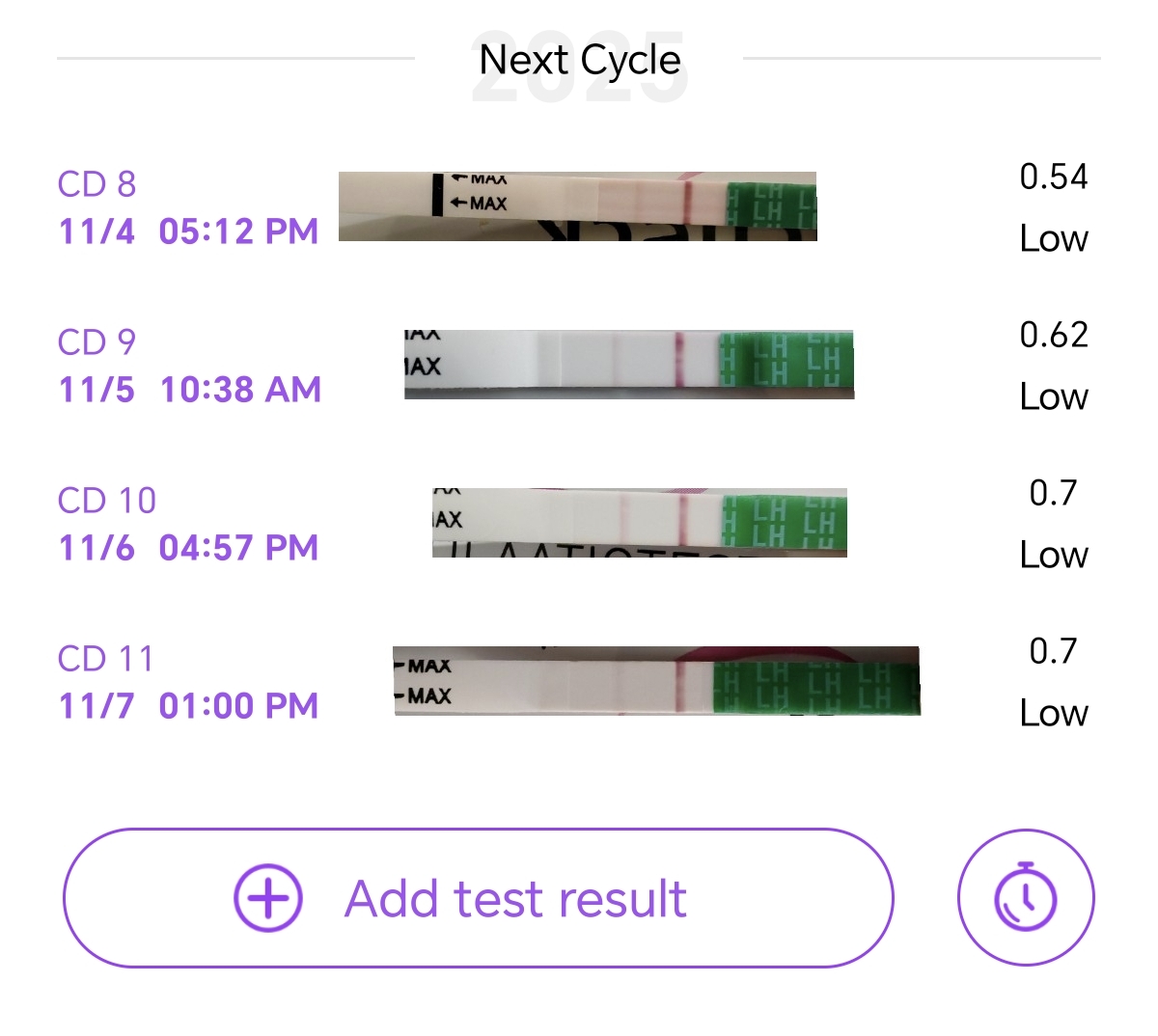Viewport: 1158px width, 1036px height.
Task: Select the 11/6 04:57 PM timestamp
Action: [188, 548]
